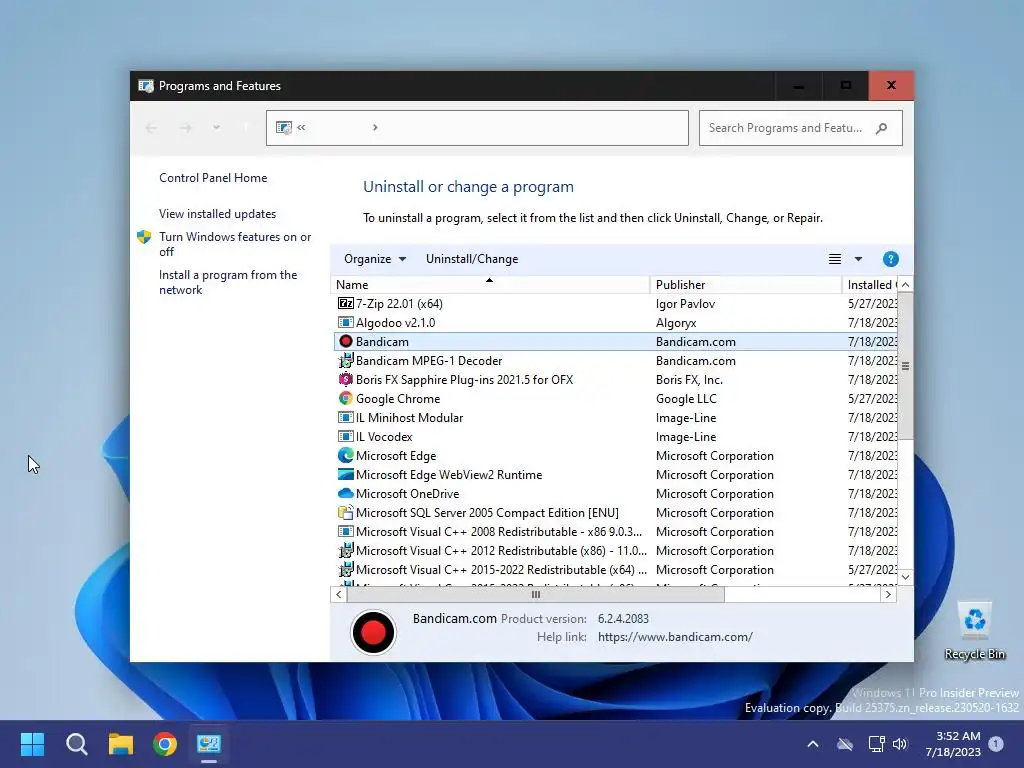
Task: Open the Organize dropdown menu
Action: 375,259
